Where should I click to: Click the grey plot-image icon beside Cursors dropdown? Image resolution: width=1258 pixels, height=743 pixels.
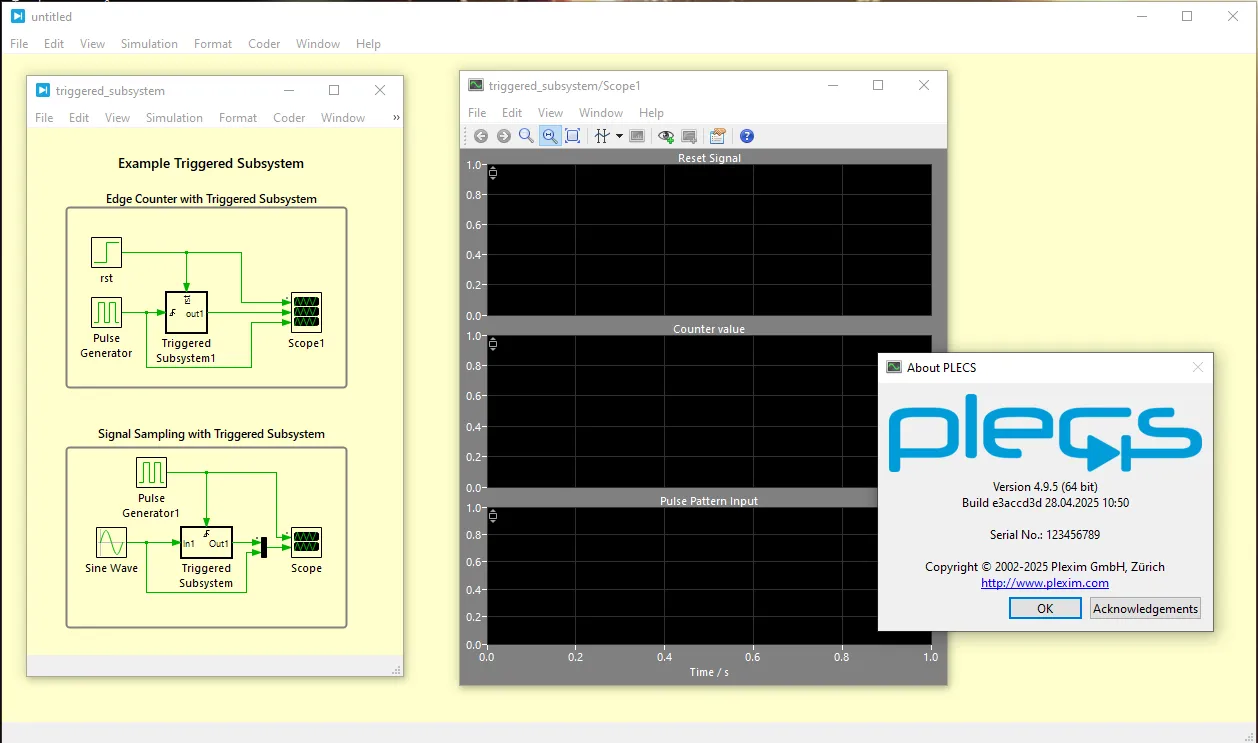pos(637,136)
